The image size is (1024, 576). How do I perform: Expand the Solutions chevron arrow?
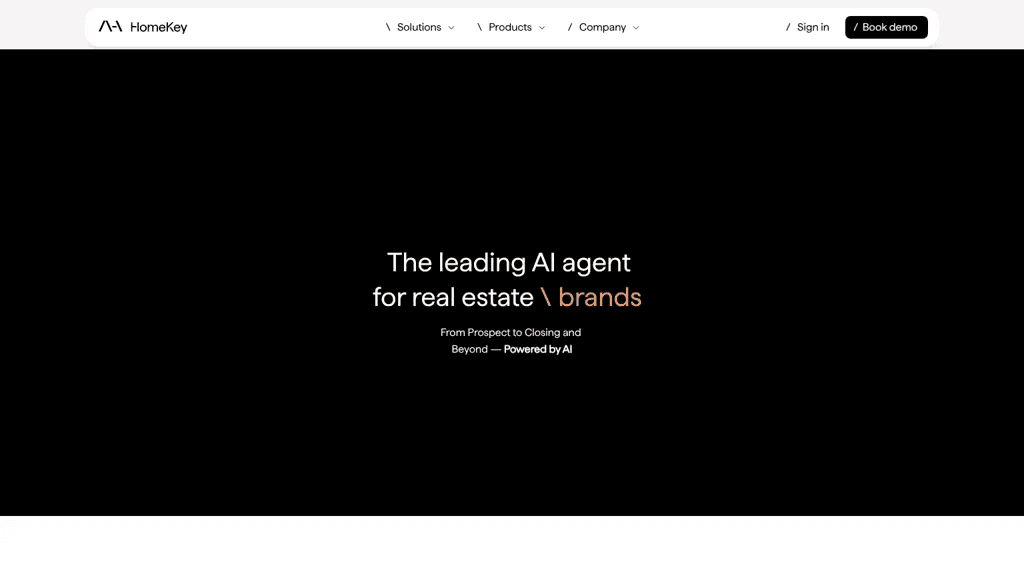tap(451, 28)
